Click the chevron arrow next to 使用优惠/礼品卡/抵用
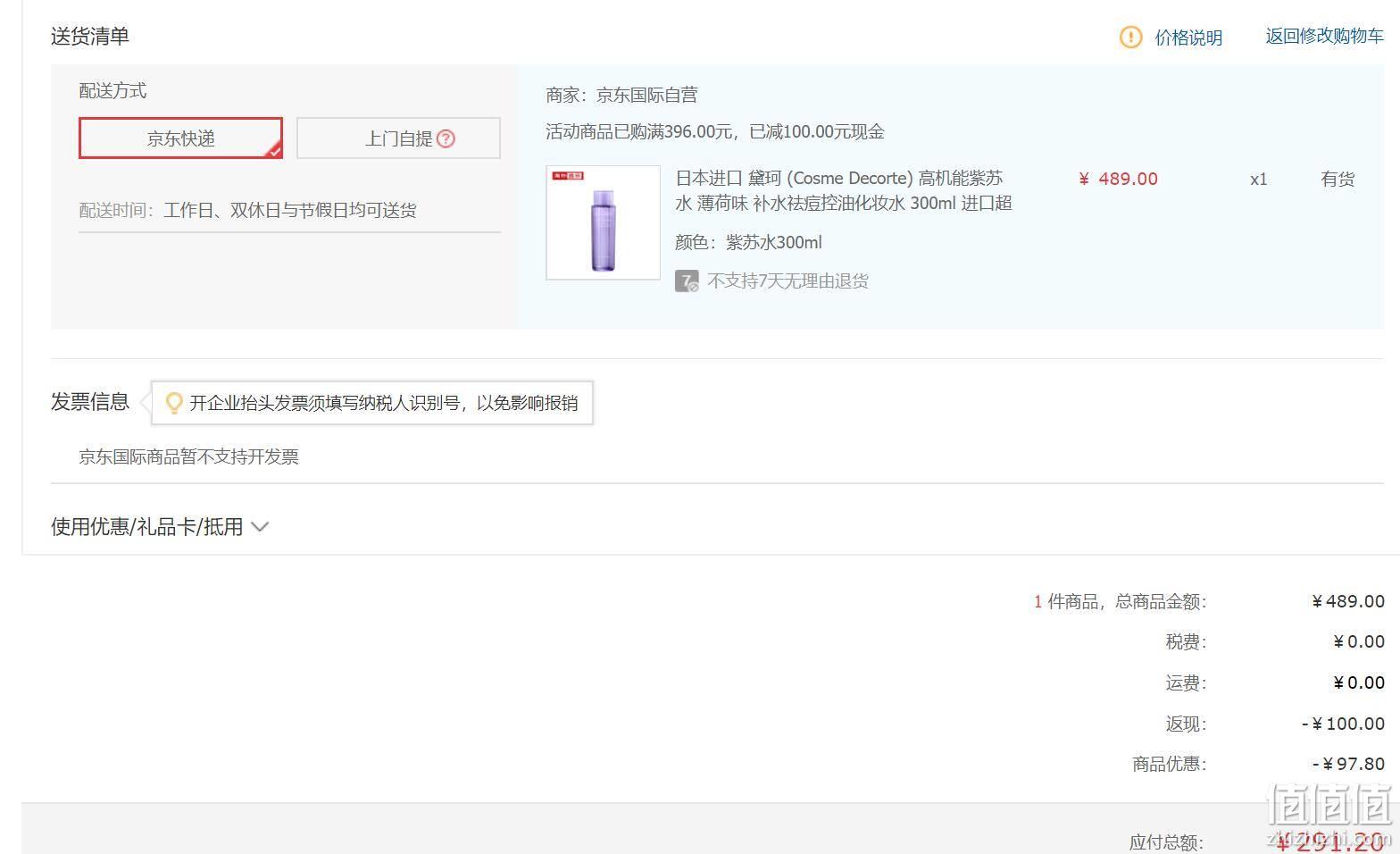This screenshot has width=1400, height=854. point(260,527)
